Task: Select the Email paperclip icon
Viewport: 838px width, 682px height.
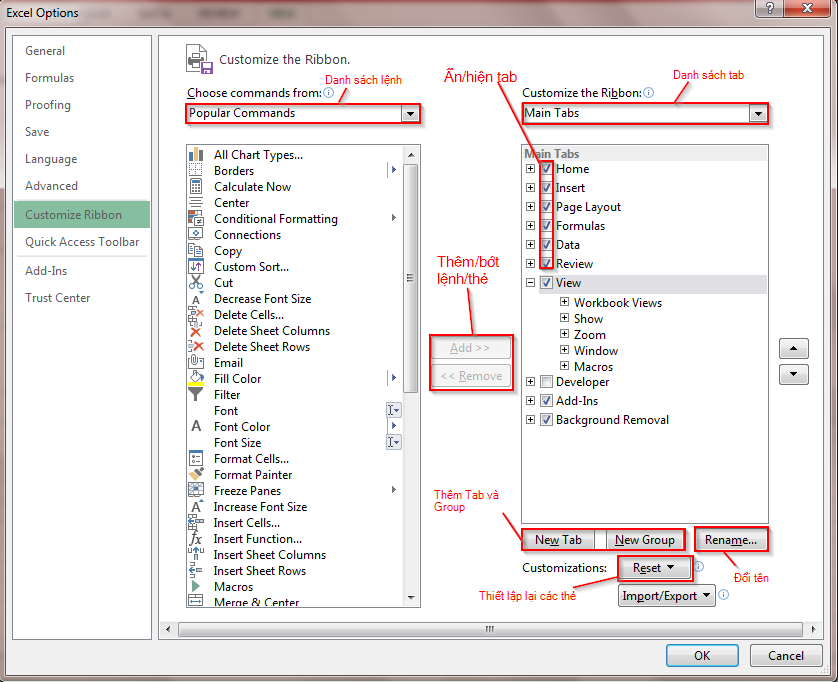Action: [x=196, y=362]
